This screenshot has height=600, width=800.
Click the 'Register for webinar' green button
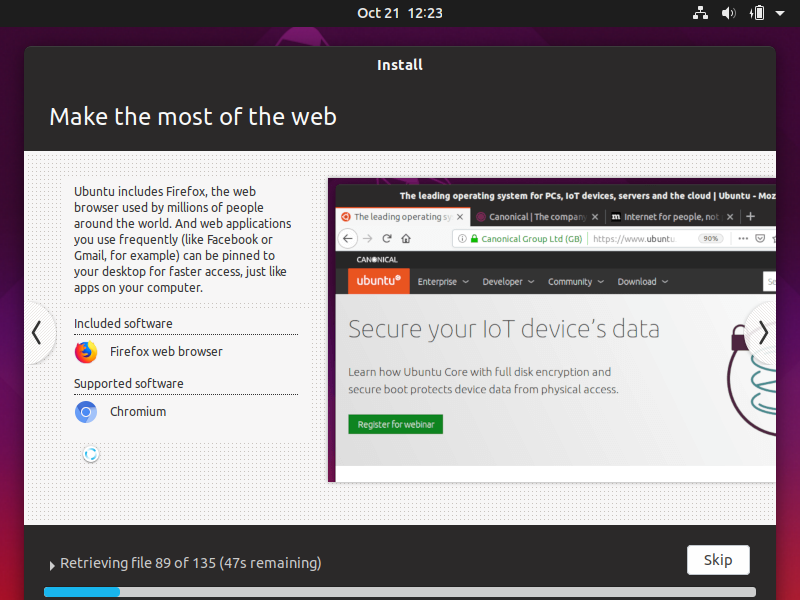[395, 424]
